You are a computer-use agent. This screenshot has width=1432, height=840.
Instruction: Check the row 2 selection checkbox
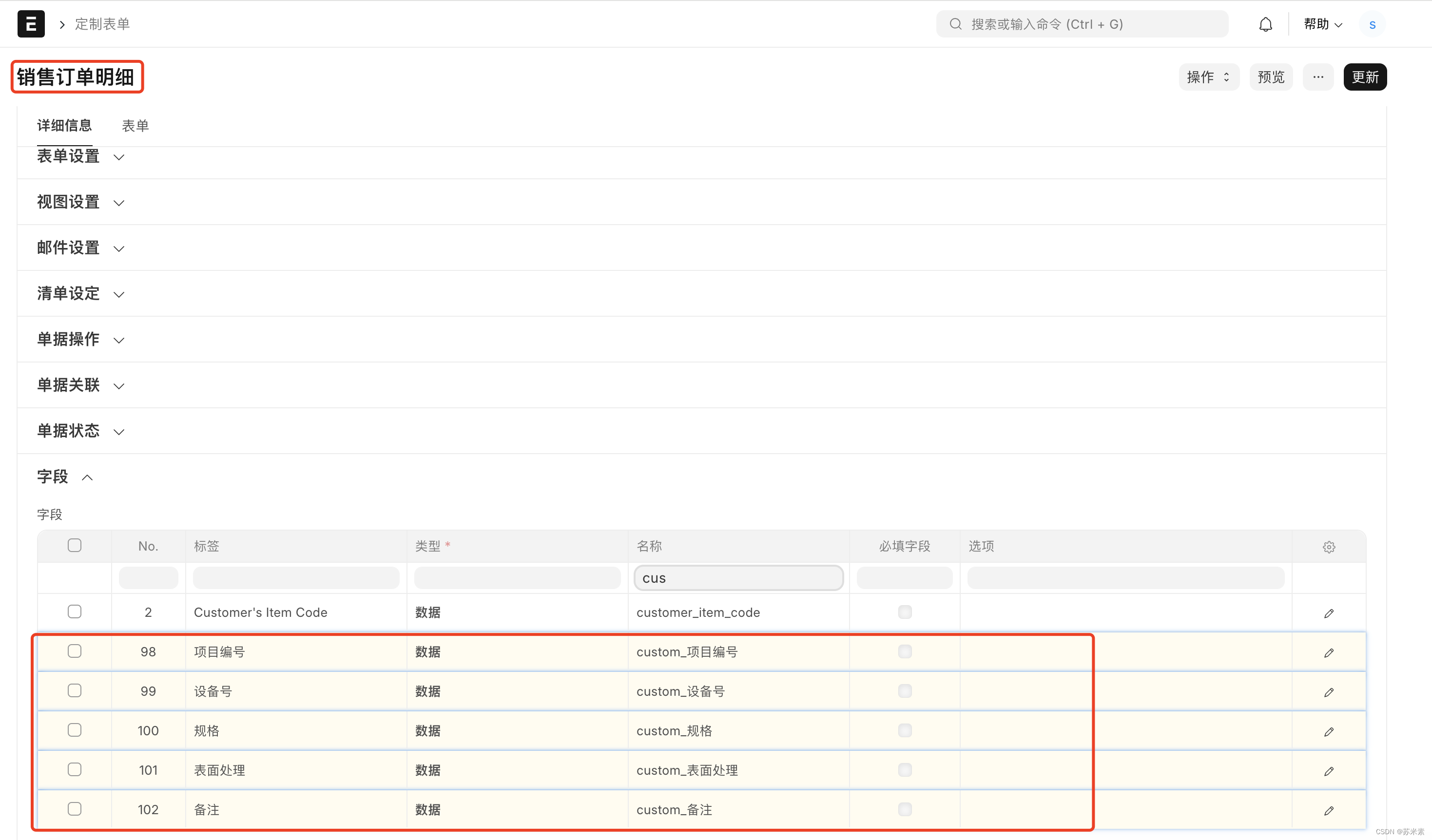tap(75, 611)
